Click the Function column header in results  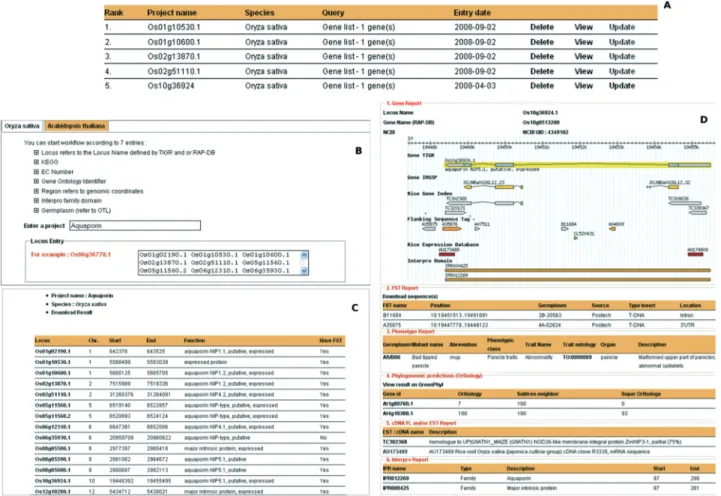click(x=194, y=341)
